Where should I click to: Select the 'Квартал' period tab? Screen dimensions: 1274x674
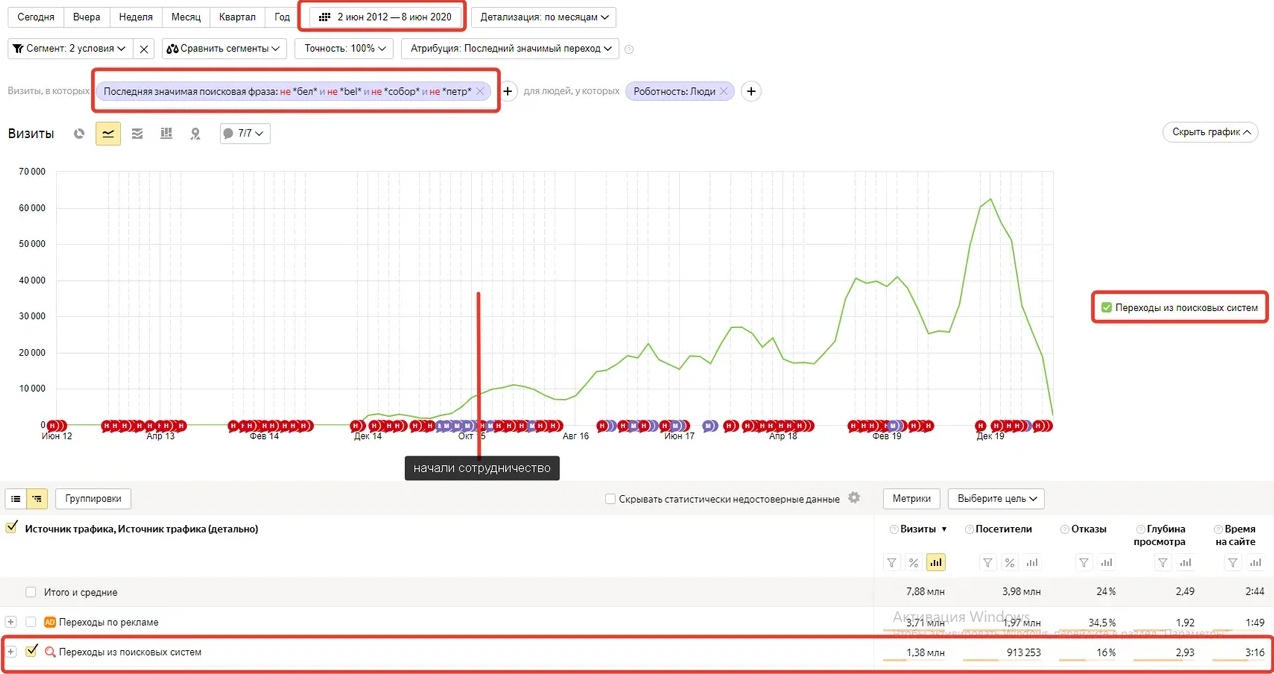pos(238,17)
